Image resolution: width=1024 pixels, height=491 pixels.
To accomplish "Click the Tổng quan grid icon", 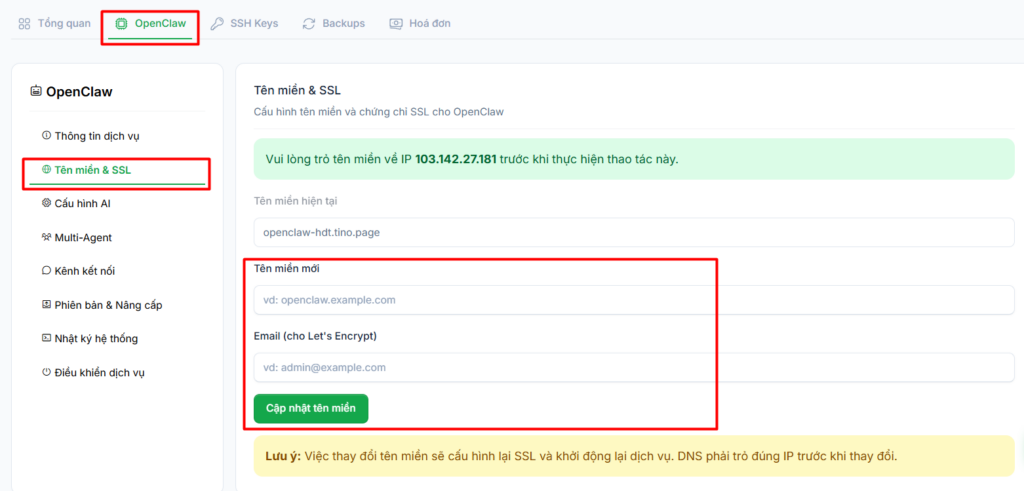I will pyautogui.click(x=25, y=24).
